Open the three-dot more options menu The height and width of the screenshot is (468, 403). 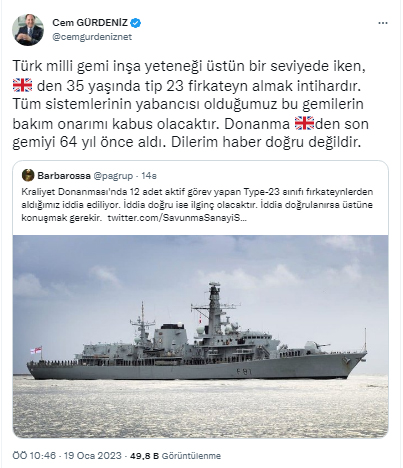383,23
